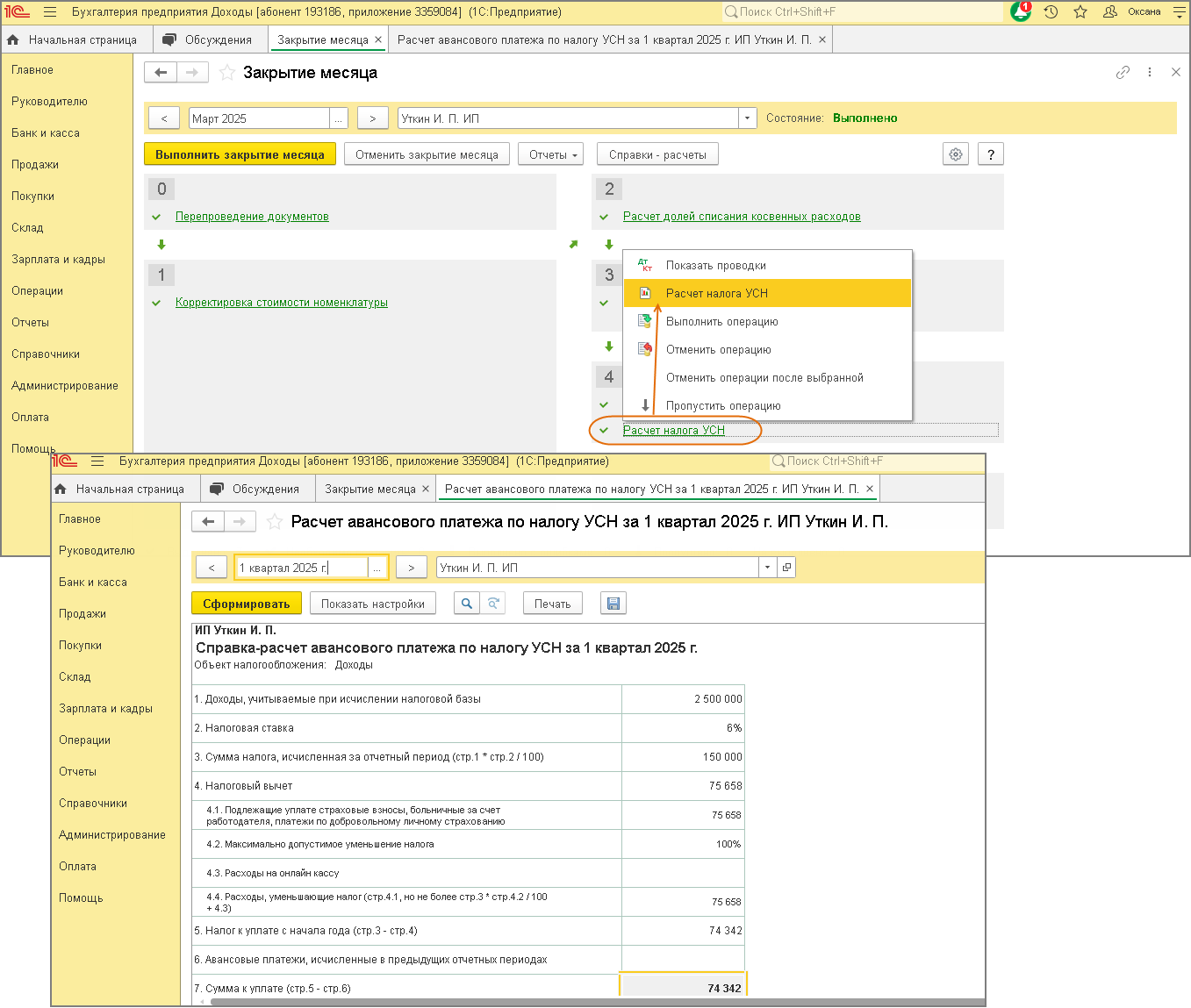Open Зарплата и кадры section in report window

click(106, 709)
